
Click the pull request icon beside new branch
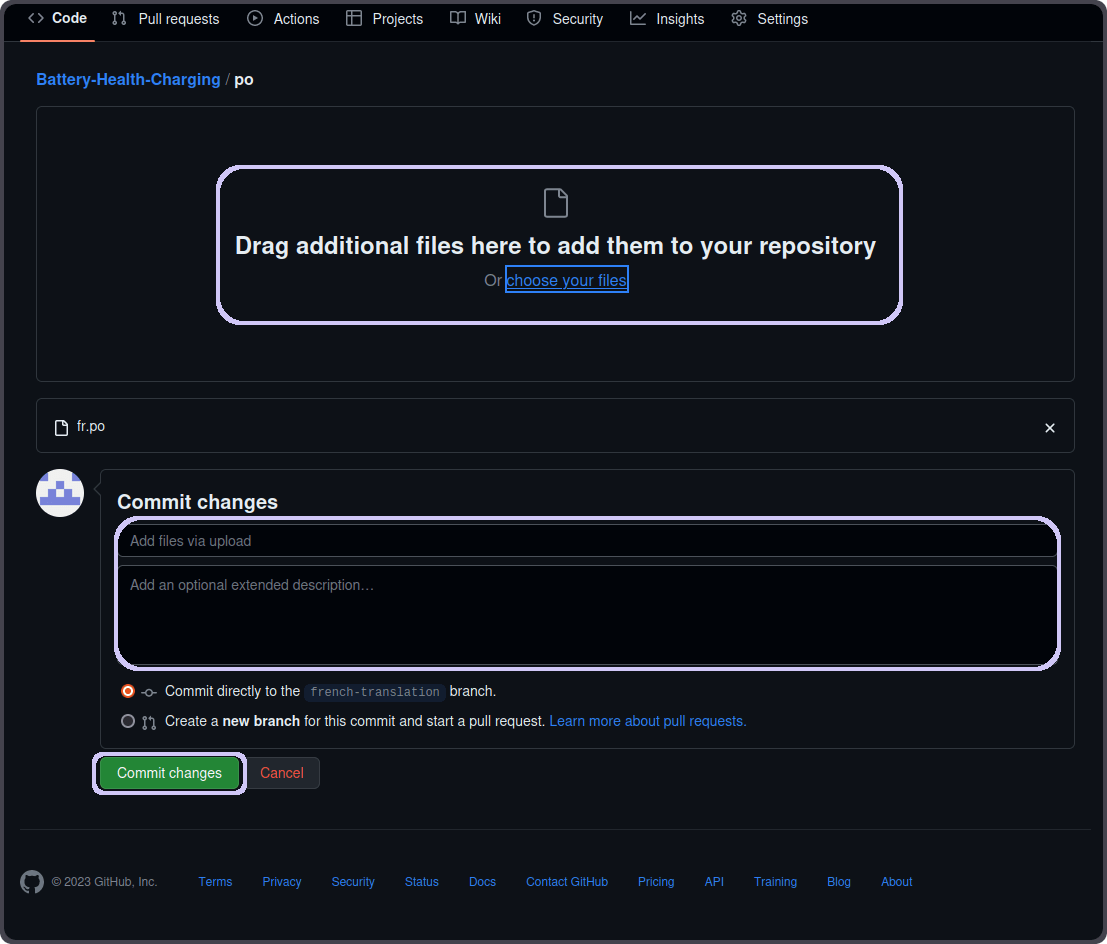point(149,722)
